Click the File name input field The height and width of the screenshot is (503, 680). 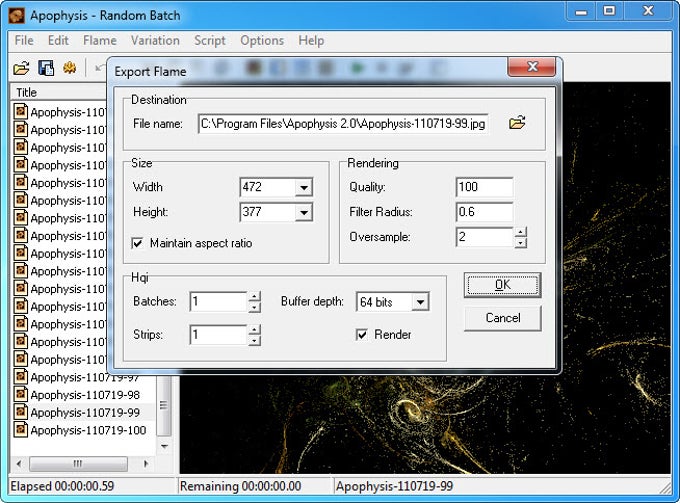(343, 124)
